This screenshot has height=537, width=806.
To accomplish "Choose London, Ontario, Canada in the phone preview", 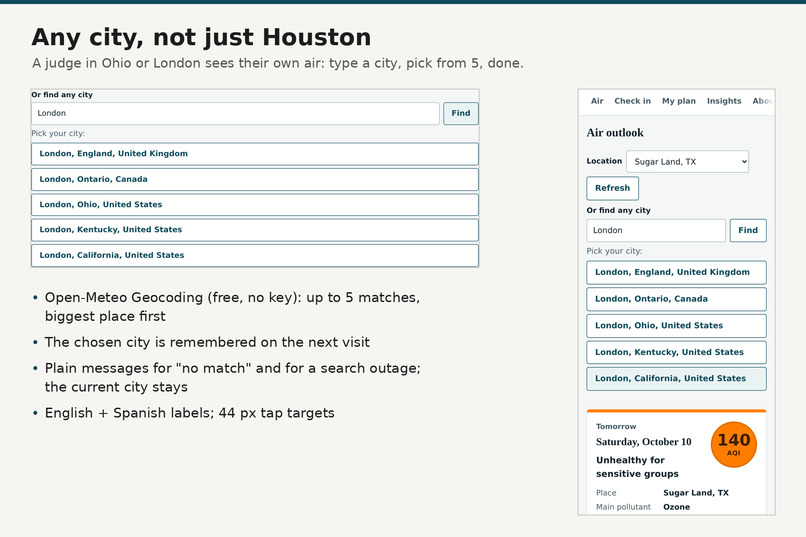I will [676, 299].
